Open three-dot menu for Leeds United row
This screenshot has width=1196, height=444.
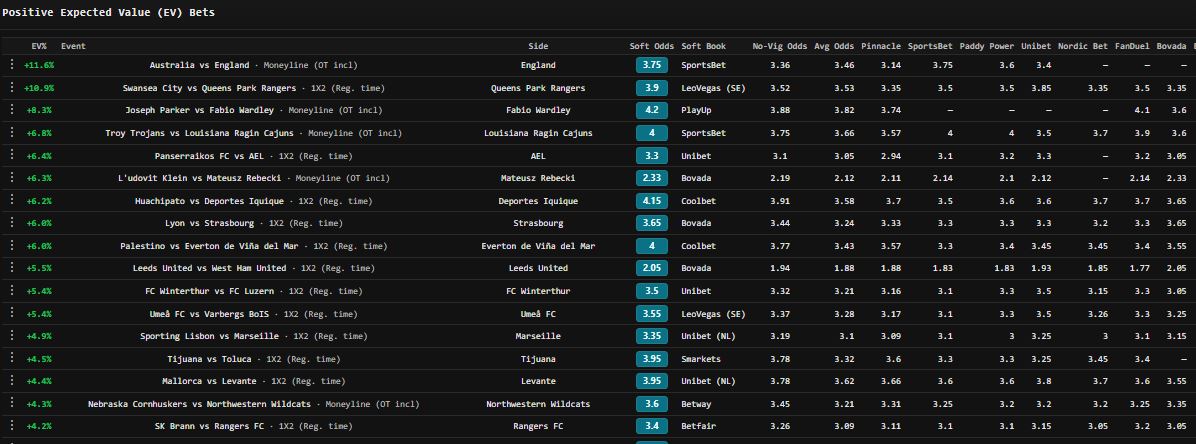click(x=13, y=268)
